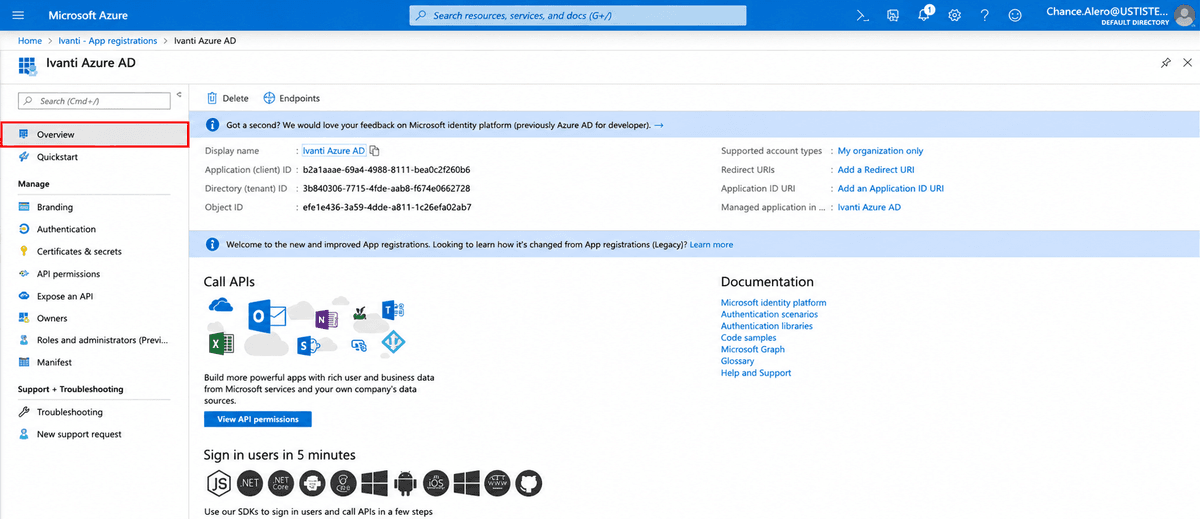This screenshot has height=519, width=1200.
Task: Launch Cloud Shell from the top bar
Action: coord(862,15)
